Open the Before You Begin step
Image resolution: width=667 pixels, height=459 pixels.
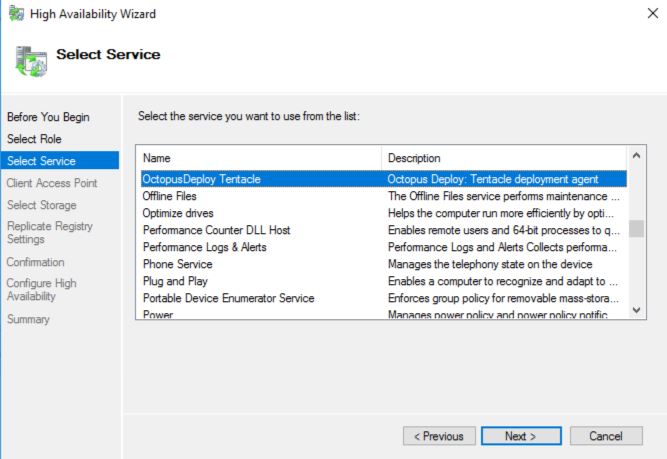tap(48, 117)
